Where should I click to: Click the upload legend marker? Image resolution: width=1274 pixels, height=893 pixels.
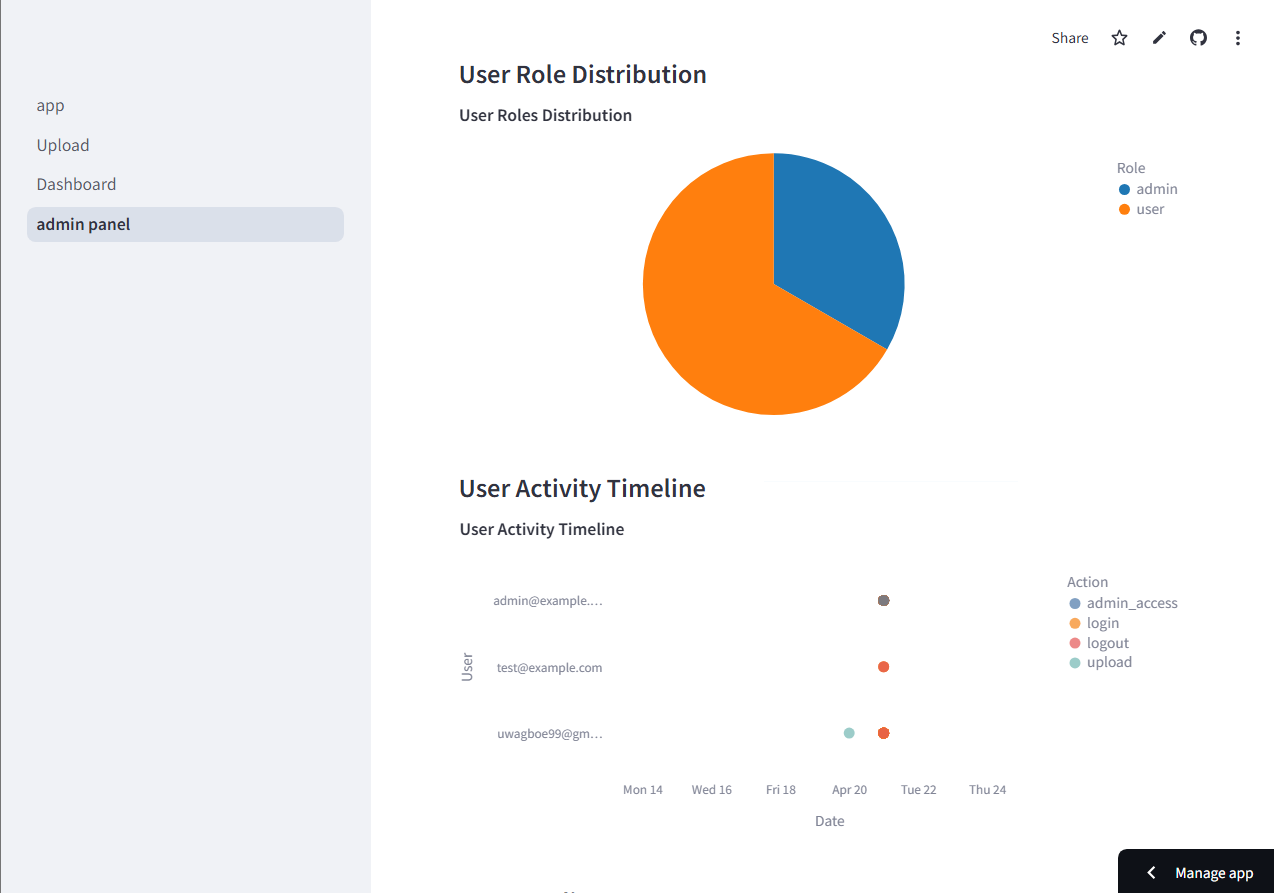(1074, 662)
